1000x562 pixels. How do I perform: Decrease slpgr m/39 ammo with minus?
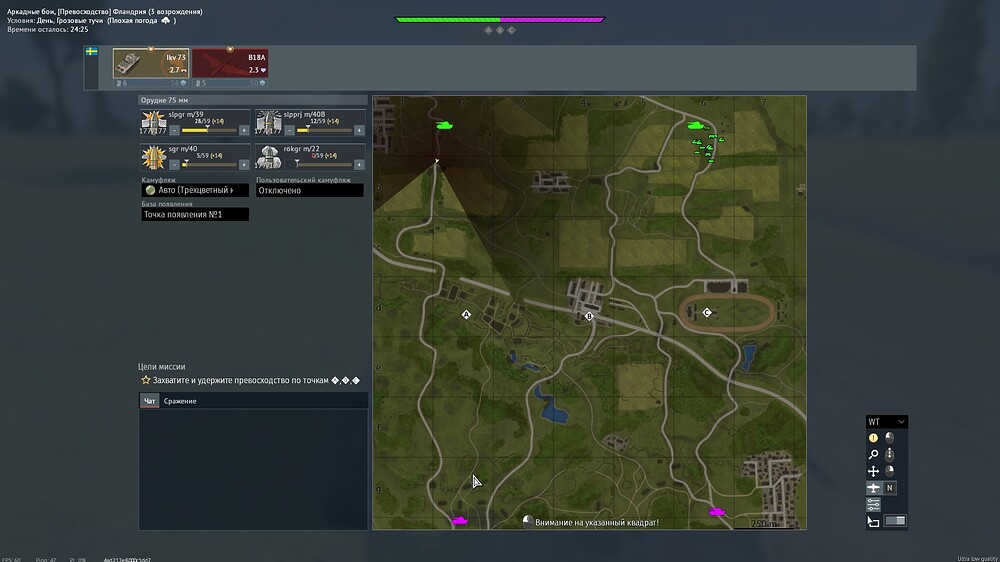pos(174,130)
